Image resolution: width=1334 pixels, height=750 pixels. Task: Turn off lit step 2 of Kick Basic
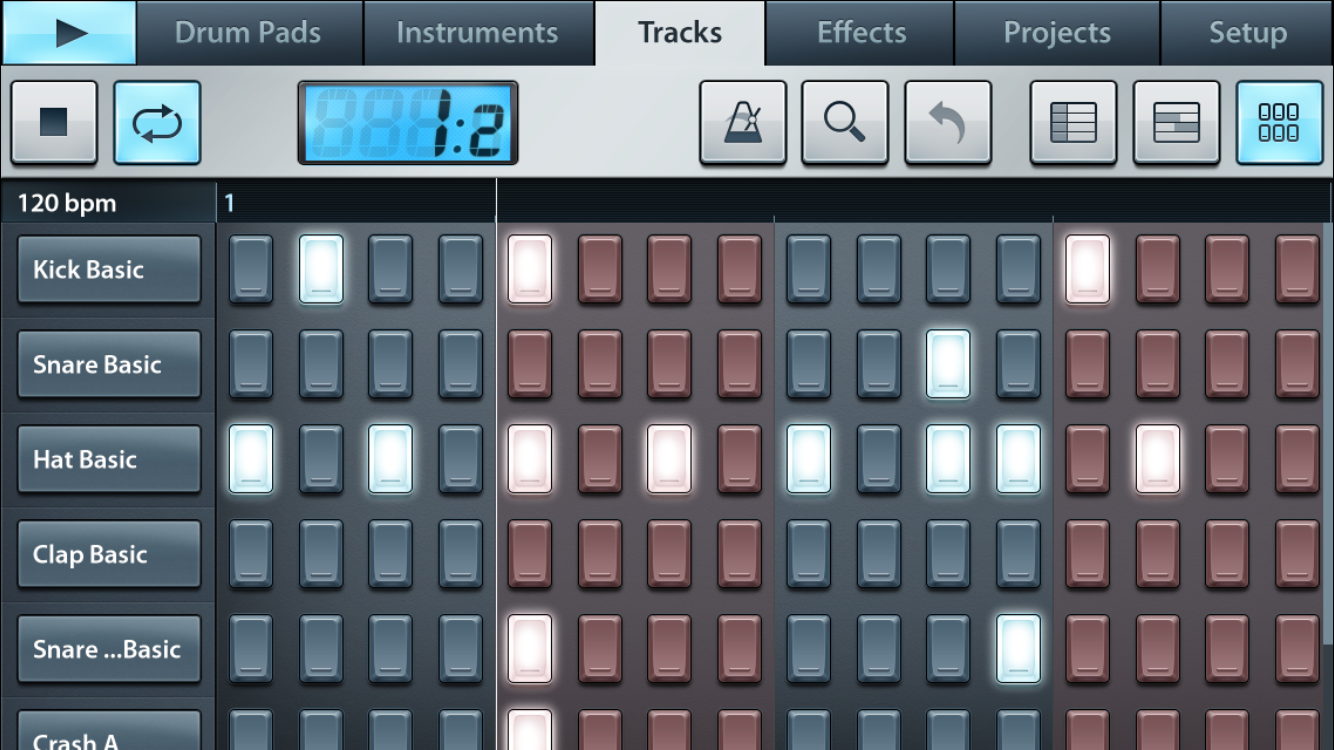coord(321,269)
